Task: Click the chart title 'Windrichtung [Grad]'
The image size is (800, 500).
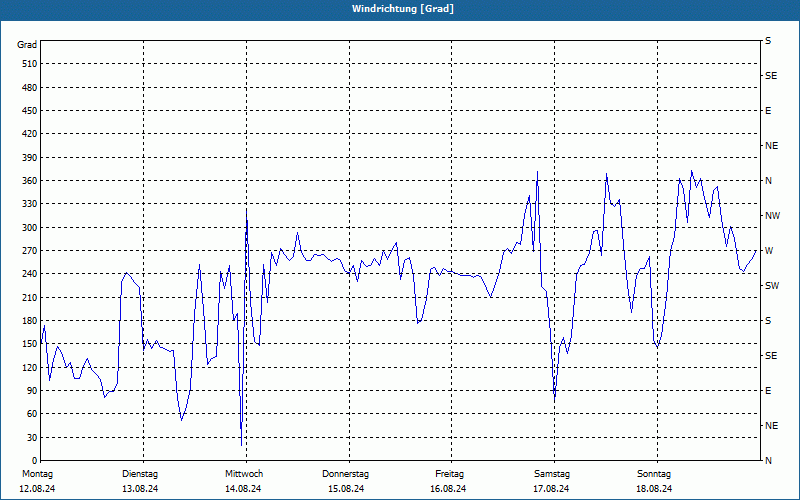Action: tap(403, 9)
